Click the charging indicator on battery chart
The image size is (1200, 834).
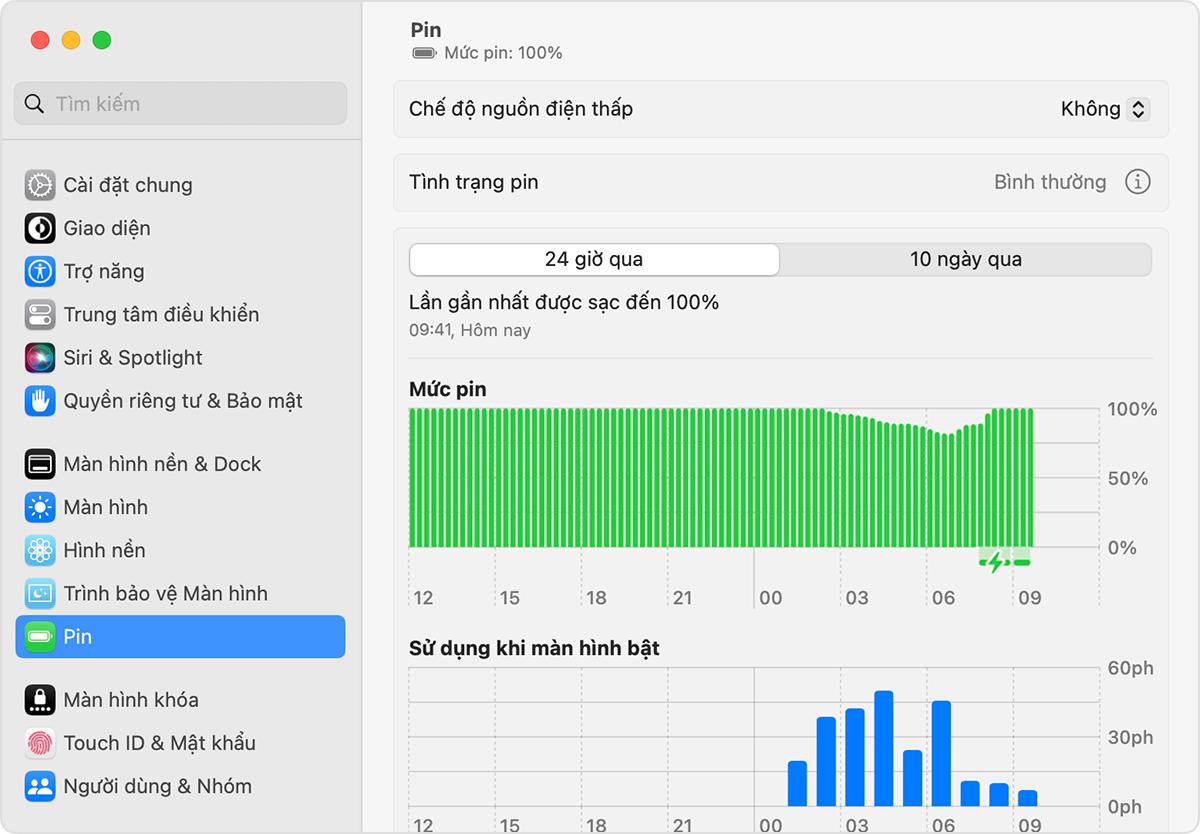point(996,562)
